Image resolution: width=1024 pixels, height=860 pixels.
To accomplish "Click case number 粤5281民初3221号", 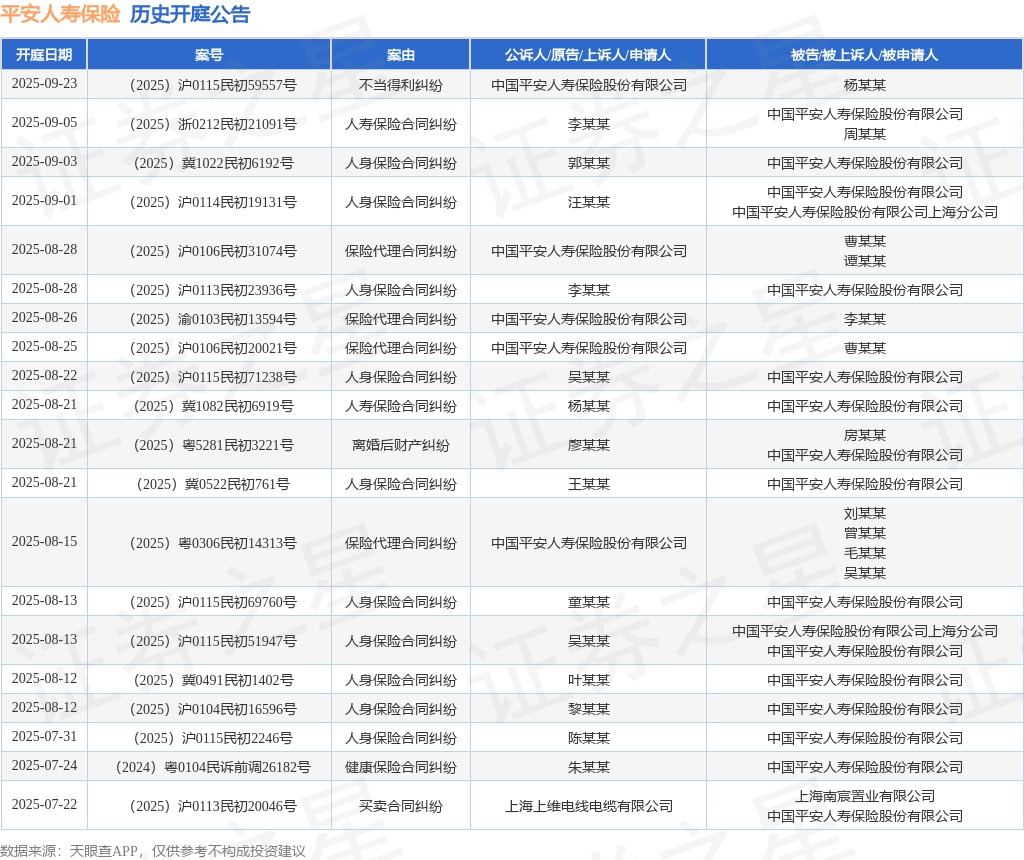I will click(x=213, y=445).
